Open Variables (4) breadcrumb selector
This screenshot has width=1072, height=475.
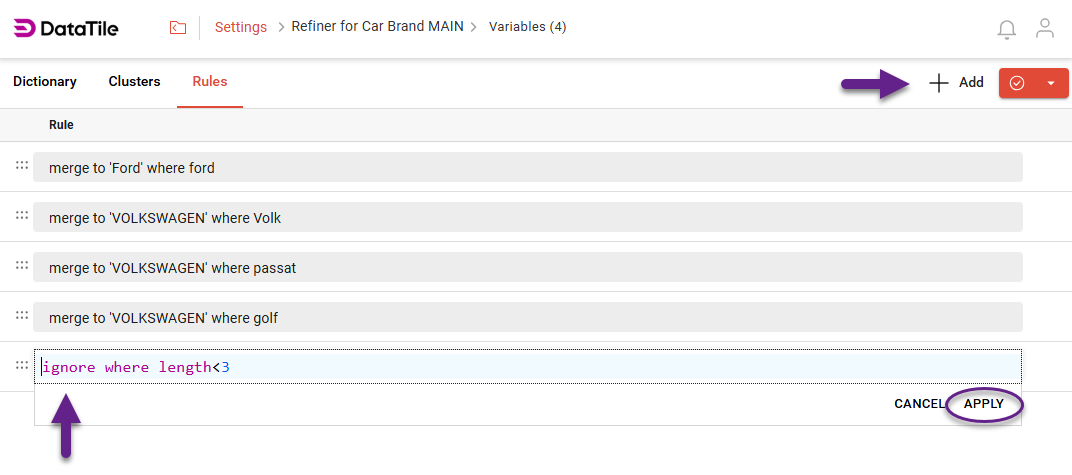point(527,27)
